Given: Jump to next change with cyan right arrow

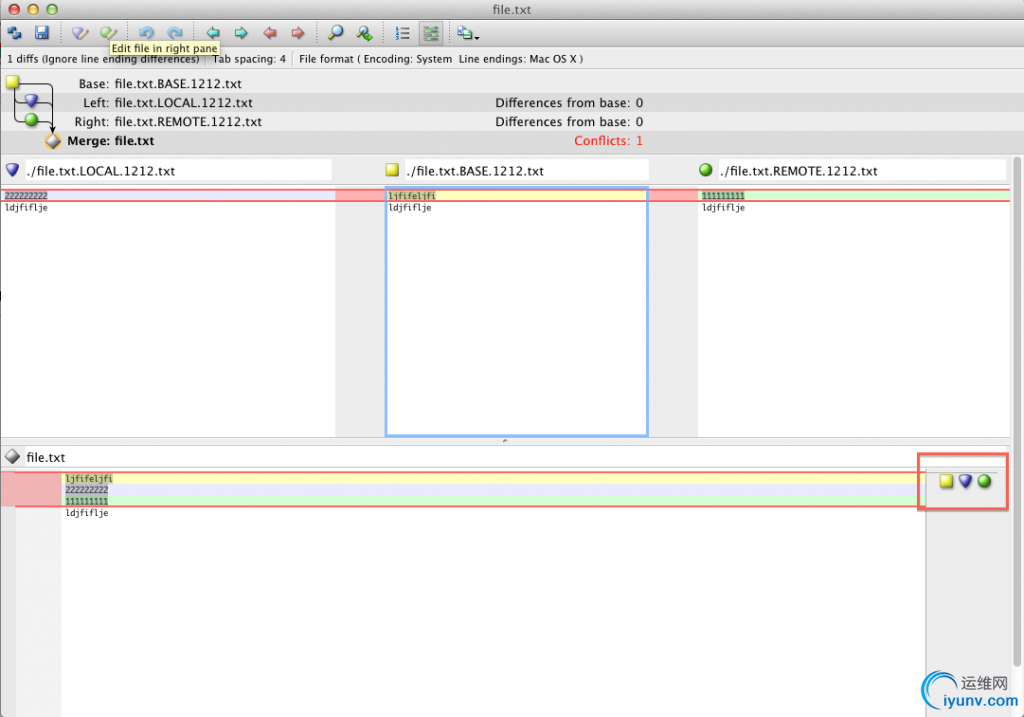Looking at the screenshot, I should point(241,33).
